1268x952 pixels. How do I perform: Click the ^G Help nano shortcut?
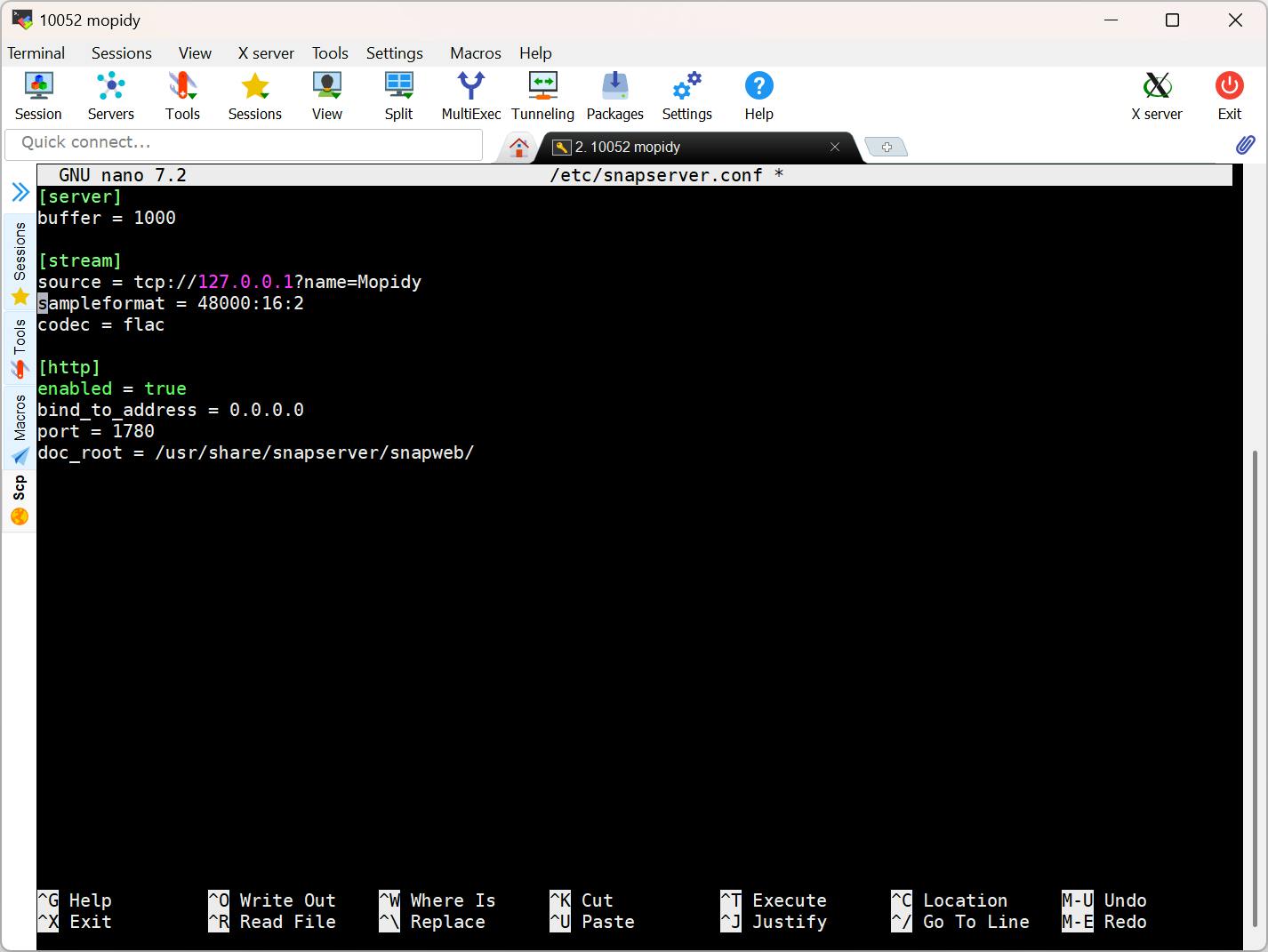tap(75, 900)
